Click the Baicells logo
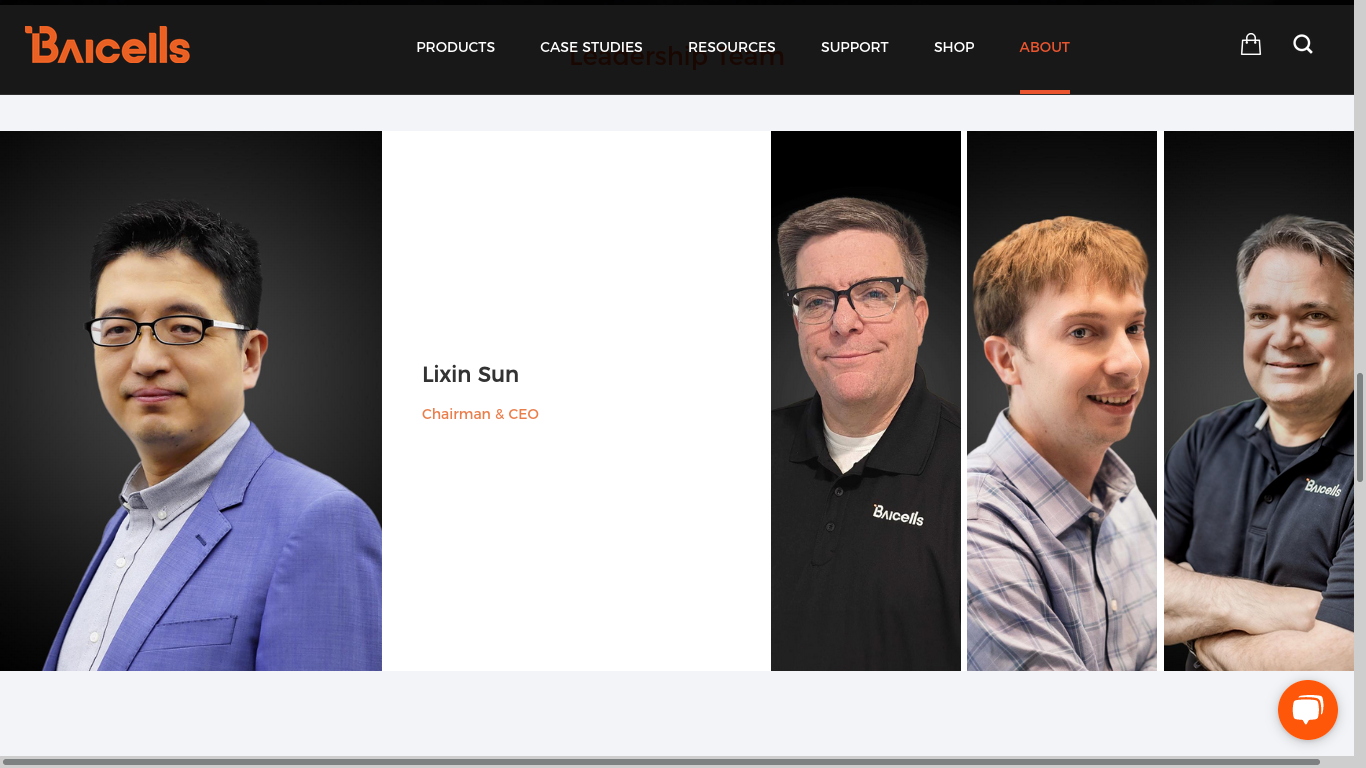 coord(107,45)
